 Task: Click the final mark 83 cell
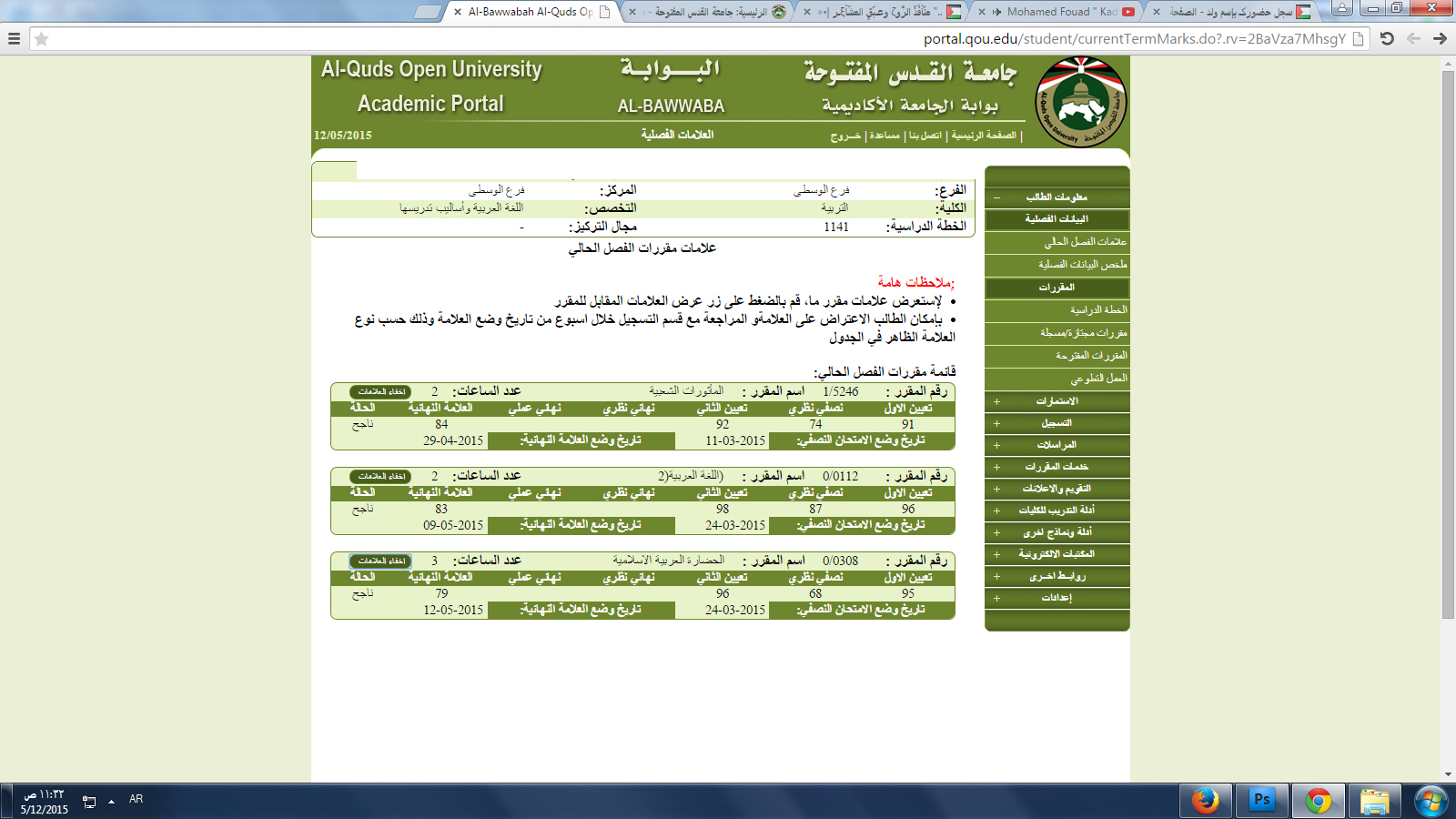pos(441,509)
